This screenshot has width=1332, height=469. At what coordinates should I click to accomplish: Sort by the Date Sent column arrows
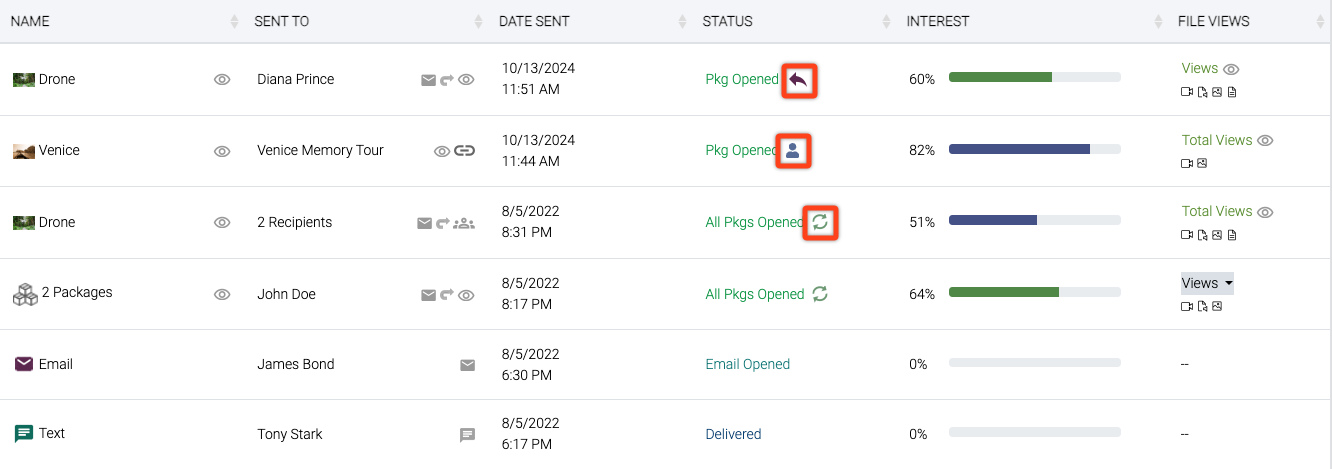pyautogui.click(x=682, y=21)
